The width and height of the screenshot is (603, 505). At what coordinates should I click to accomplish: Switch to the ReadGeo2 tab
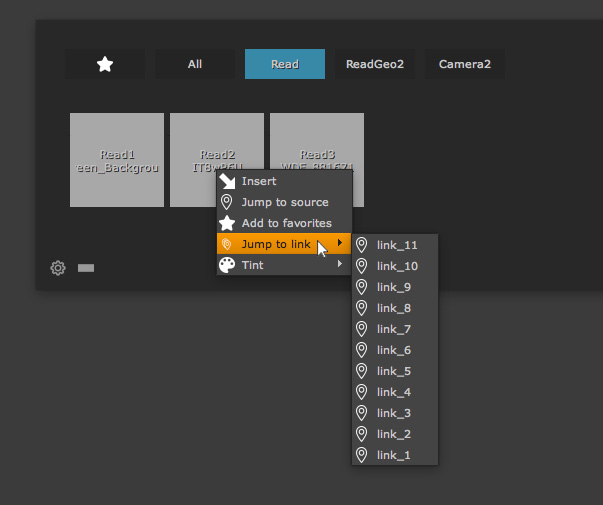pos(375,64)
